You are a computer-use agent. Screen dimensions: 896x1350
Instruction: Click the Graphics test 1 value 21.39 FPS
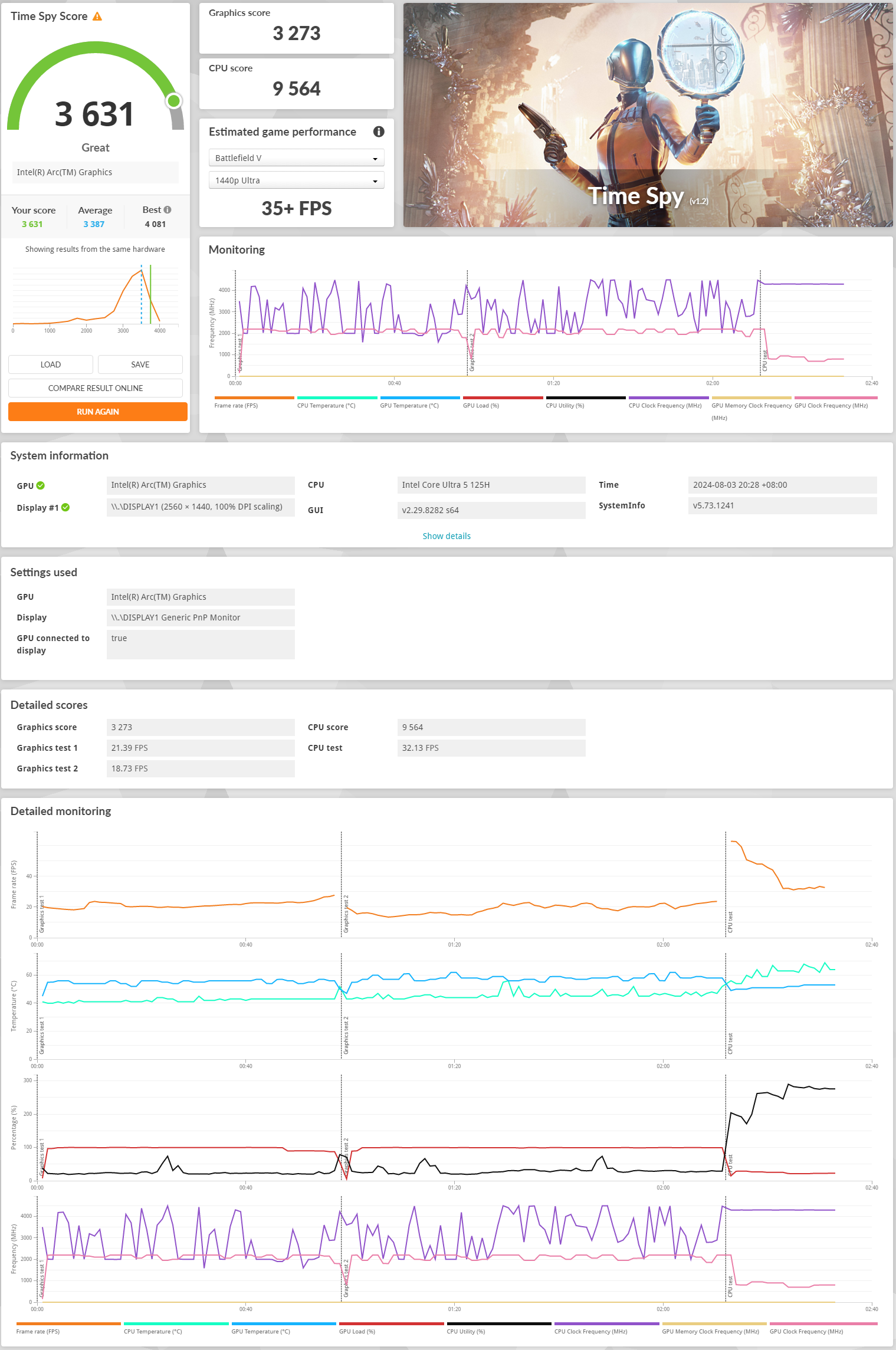pos(201,748)
